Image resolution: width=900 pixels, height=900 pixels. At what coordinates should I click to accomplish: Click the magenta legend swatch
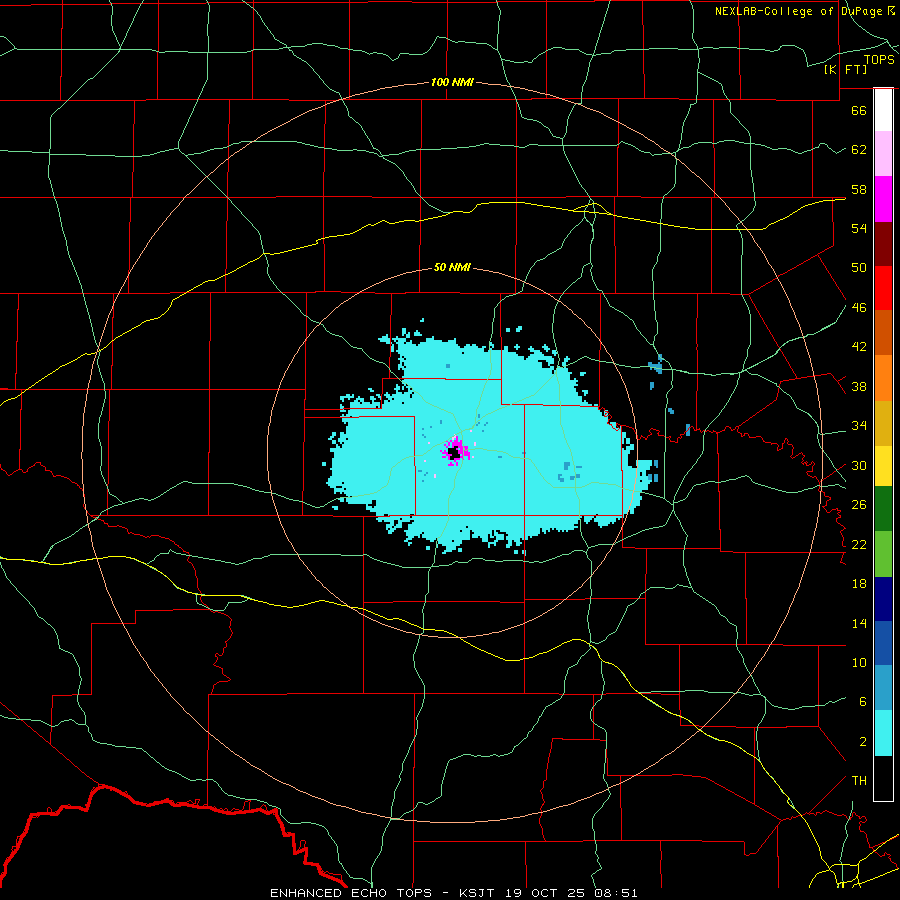click(x=883, y=199)
